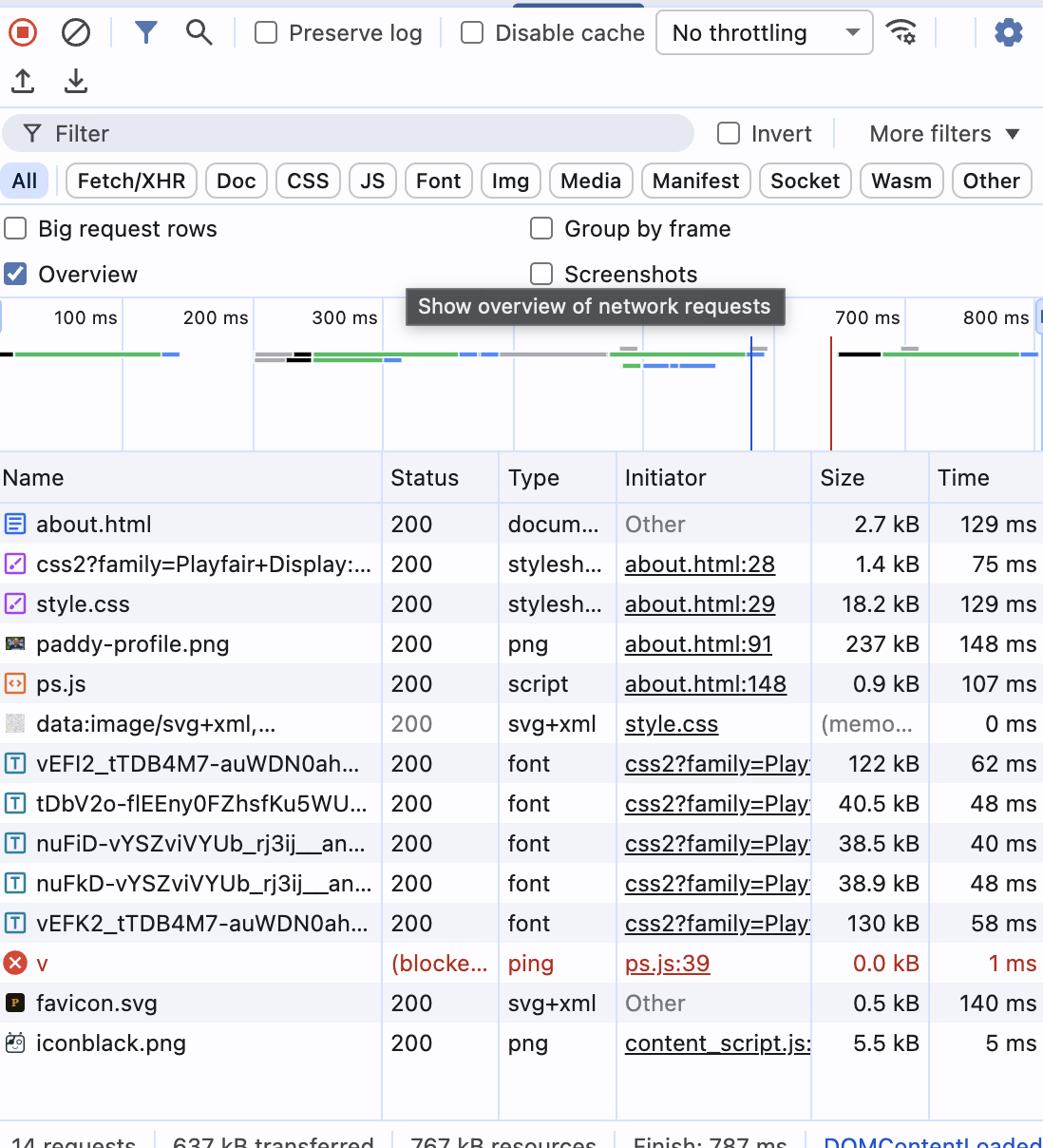Select the Font request type tab
Image resolution: width=1043 pixels, height=1148 pixels.
pyautogui.click(x=438, y=181)
